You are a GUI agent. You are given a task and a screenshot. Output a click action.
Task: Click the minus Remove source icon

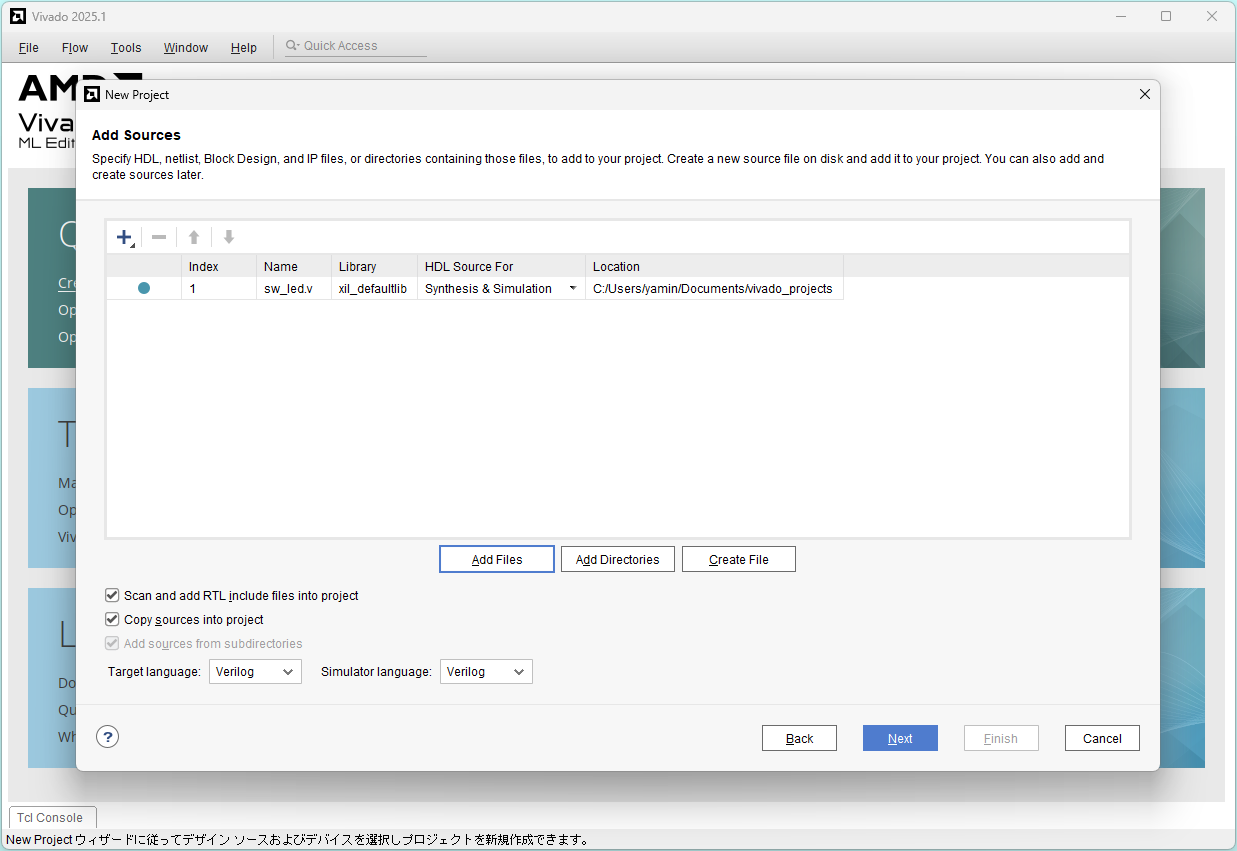159,237
